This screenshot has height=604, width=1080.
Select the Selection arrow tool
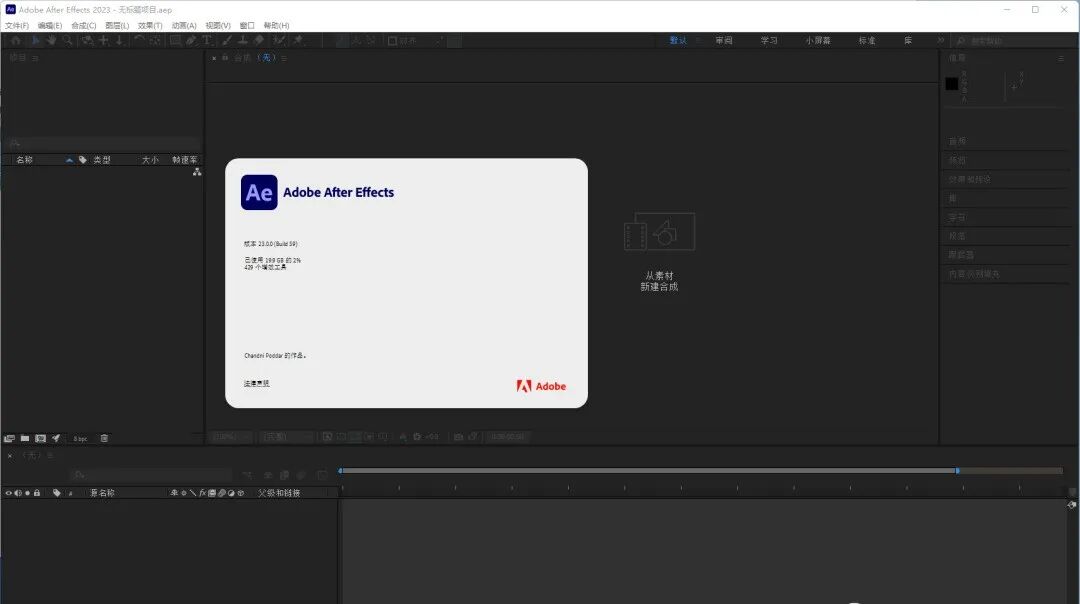(35, 41)
